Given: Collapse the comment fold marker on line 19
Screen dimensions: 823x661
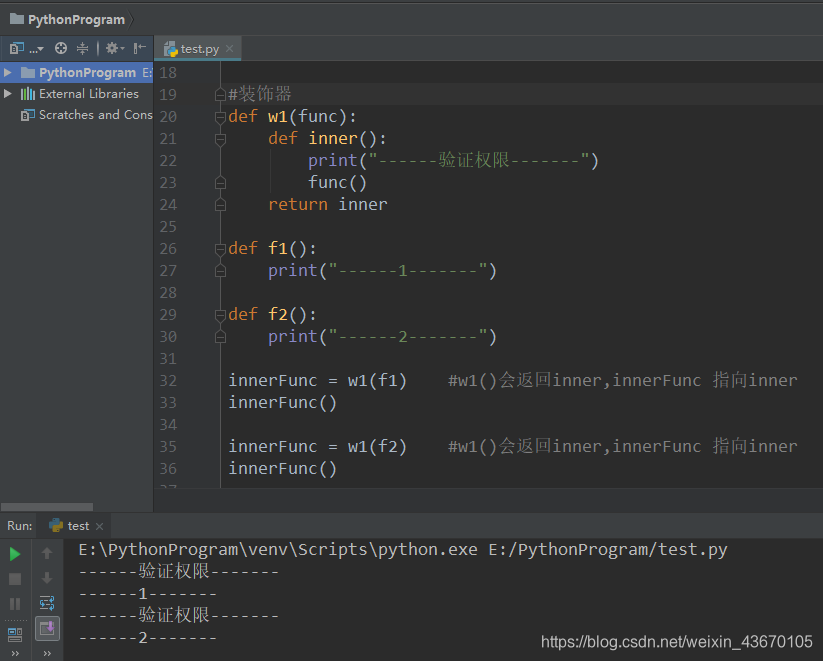Looking at the screenshot, I should click(220, 95).
